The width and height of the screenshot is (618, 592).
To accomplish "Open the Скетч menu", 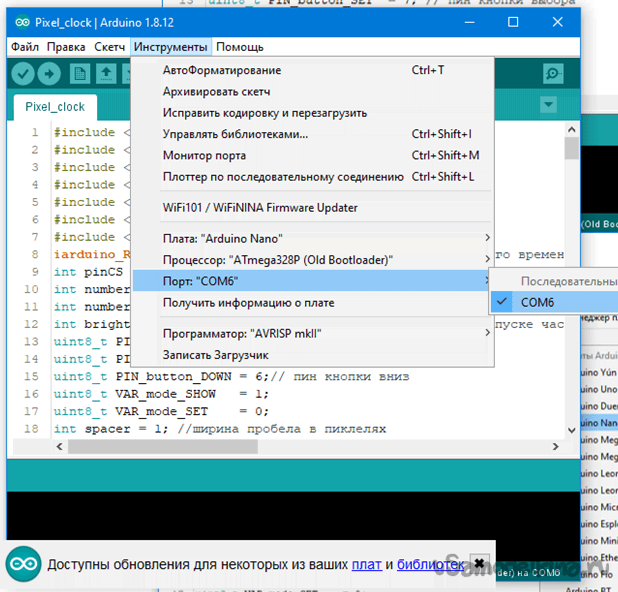I will coord(110,47).
